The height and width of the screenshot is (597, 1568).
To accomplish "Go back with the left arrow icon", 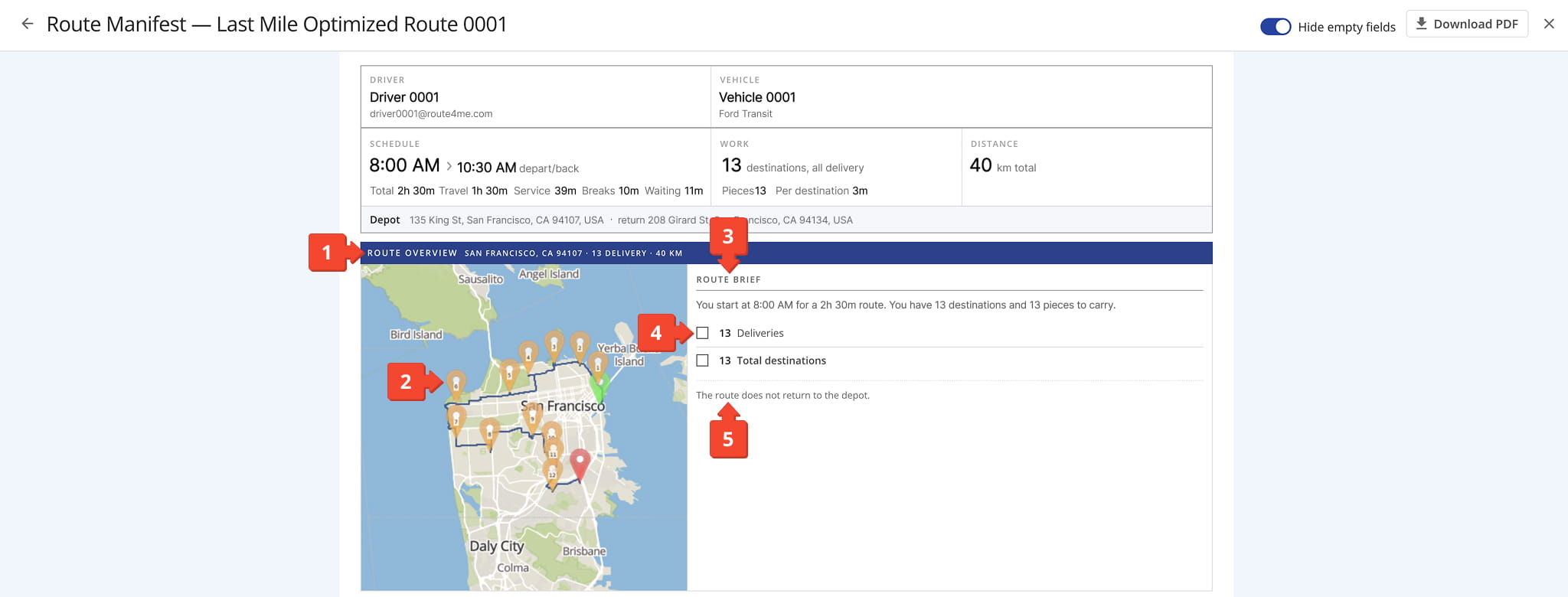I will pyautogui.click(x=28, y=24).
